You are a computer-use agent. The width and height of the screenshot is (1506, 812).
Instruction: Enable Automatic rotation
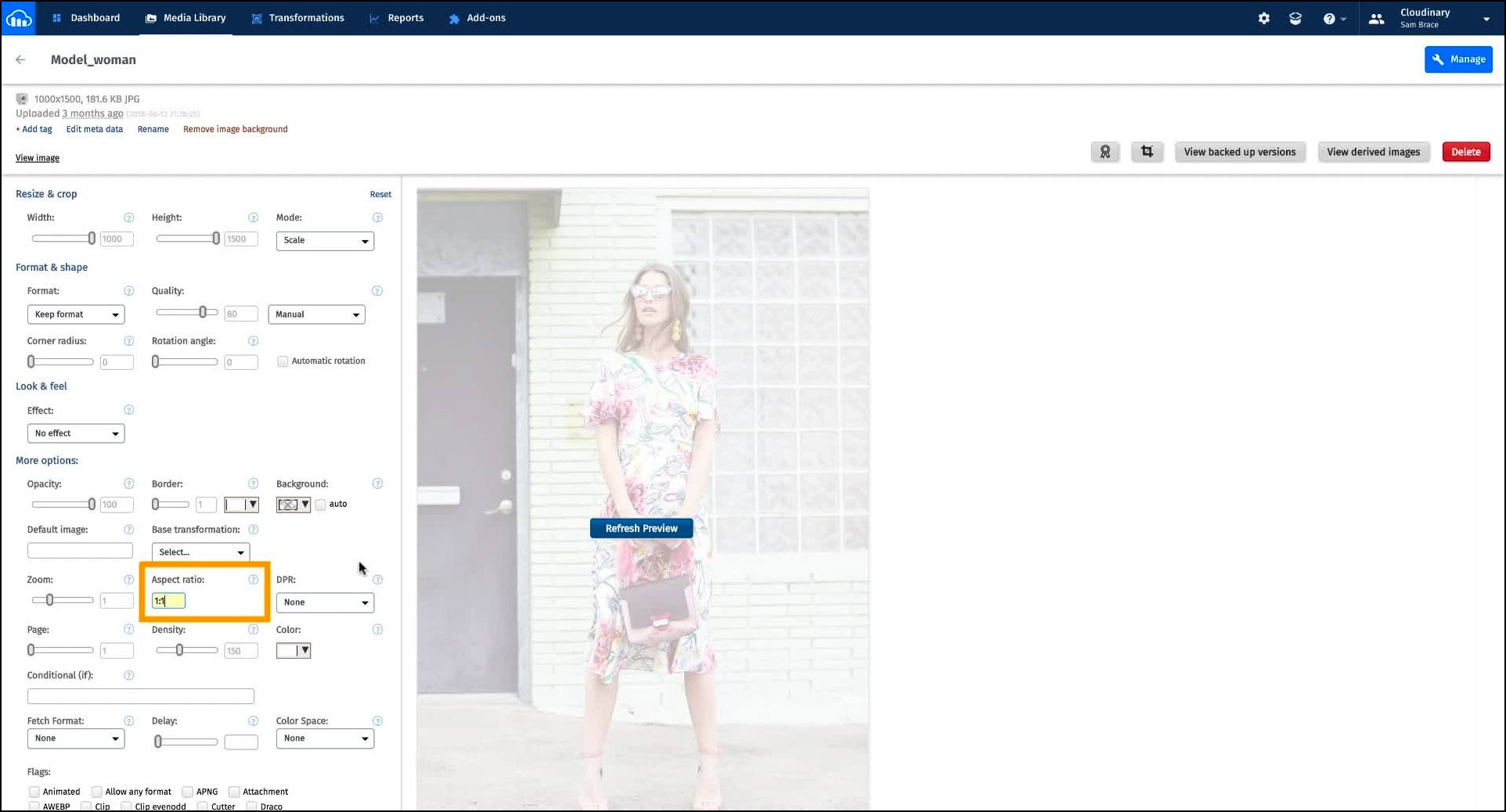(283, 361)
